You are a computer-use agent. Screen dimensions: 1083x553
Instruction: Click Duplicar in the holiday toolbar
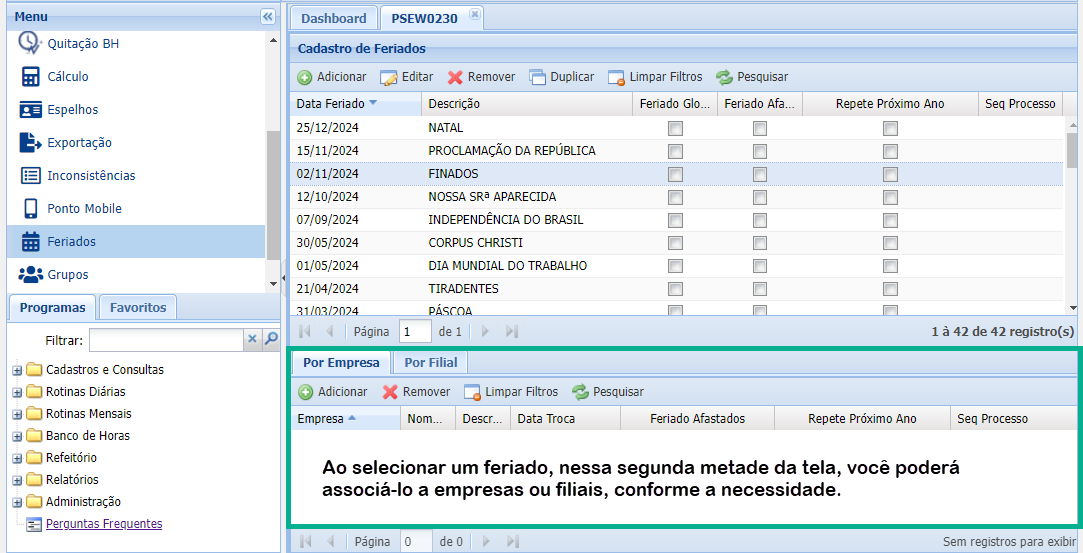click(x=561, y=77)
